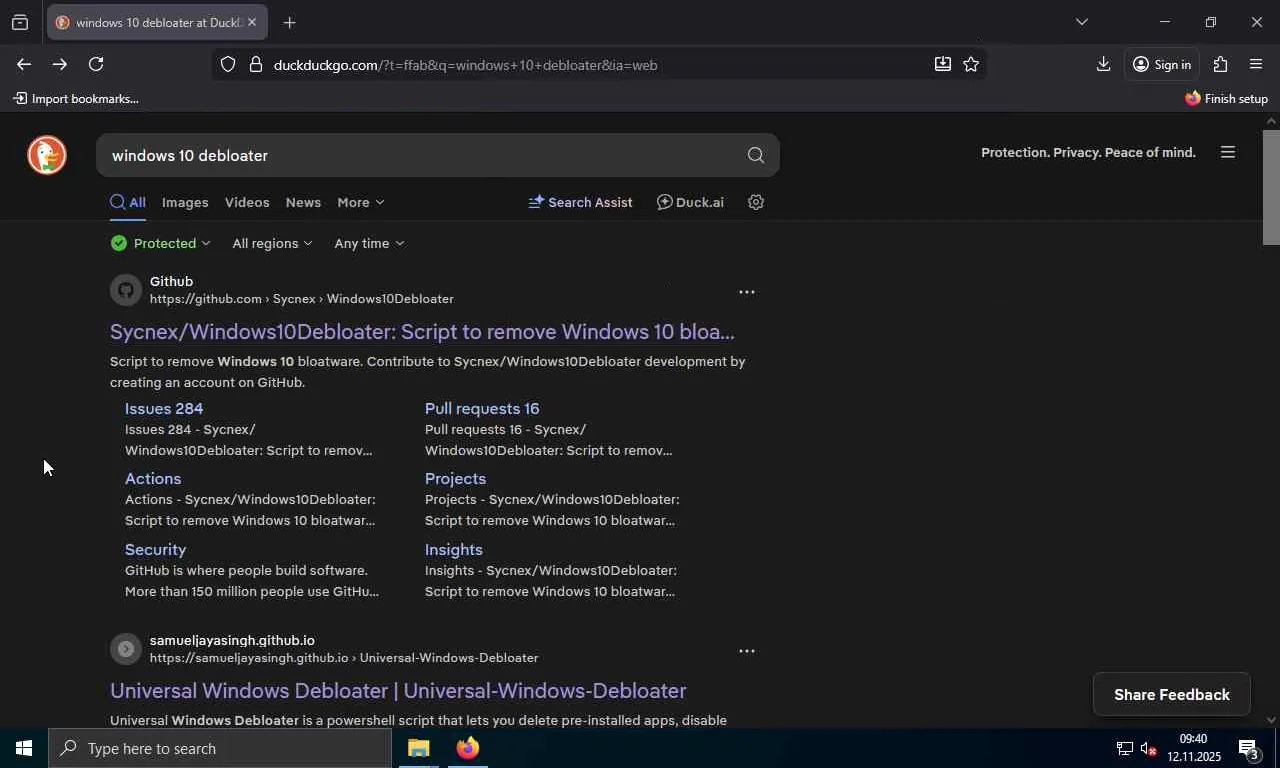Bookmark this page with the star
Viewport: 1280px width, 768px height.
[x=970, y=64]
